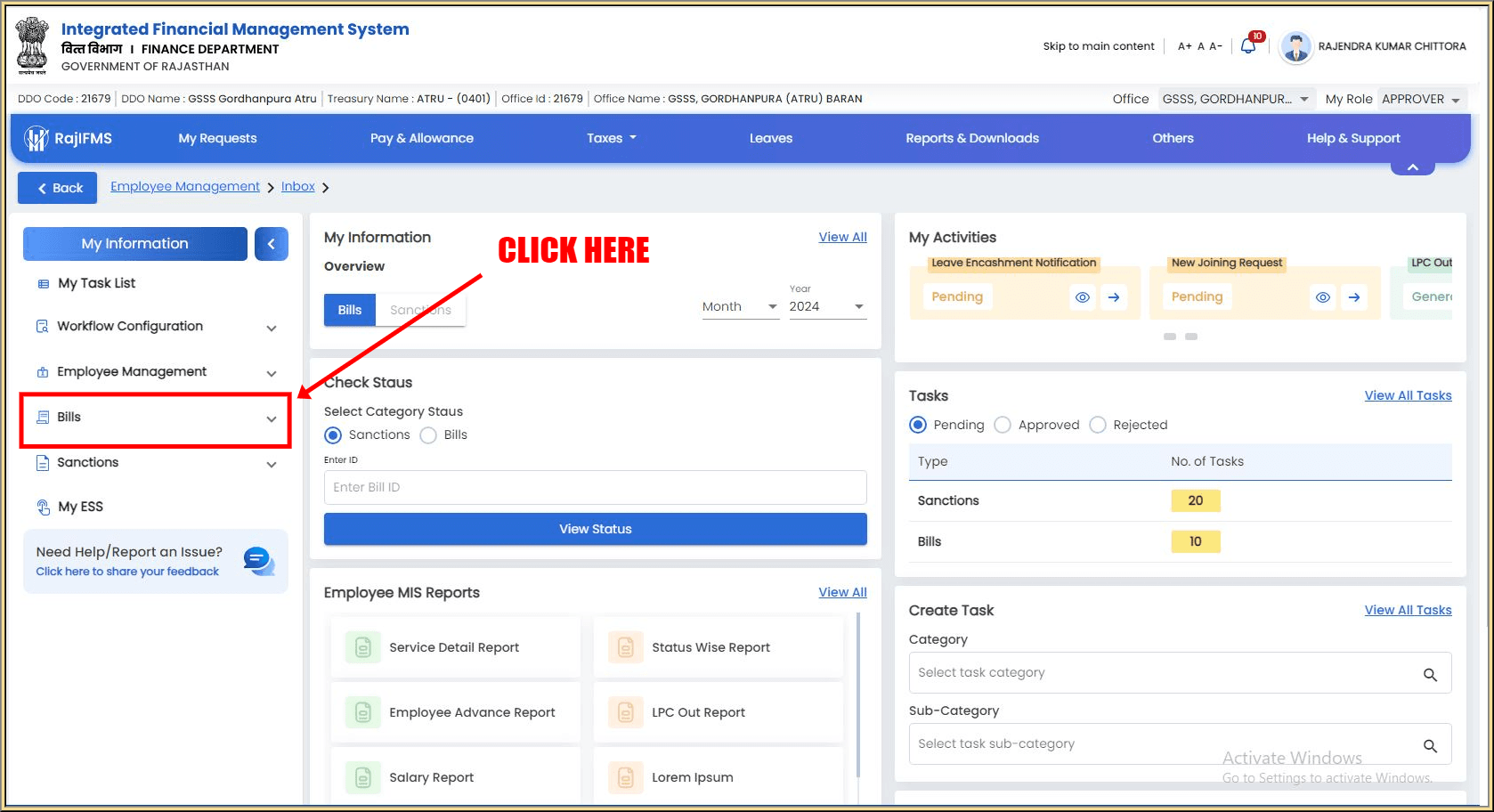Click the Bills sidebar icon

43,417
